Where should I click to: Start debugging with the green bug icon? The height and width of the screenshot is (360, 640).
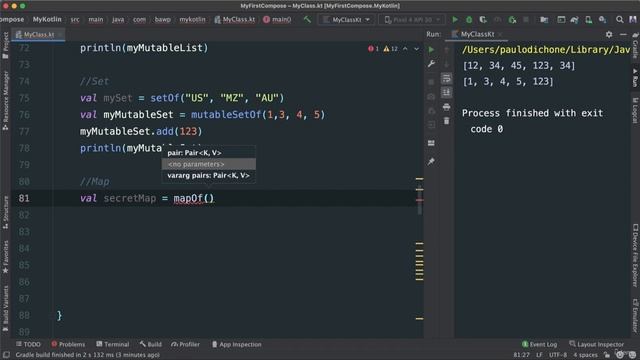[x=469, y=19]
